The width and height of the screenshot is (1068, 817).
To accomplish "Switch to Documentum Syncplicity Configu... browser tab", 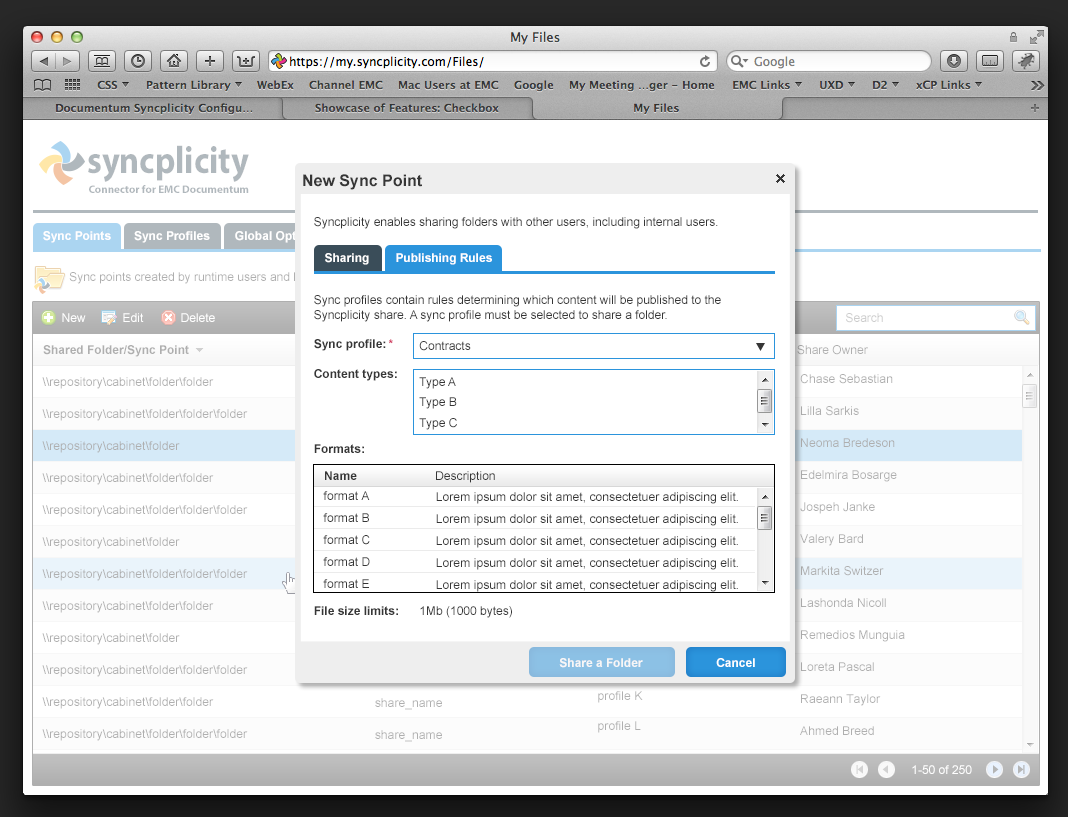I will [154, 108].
